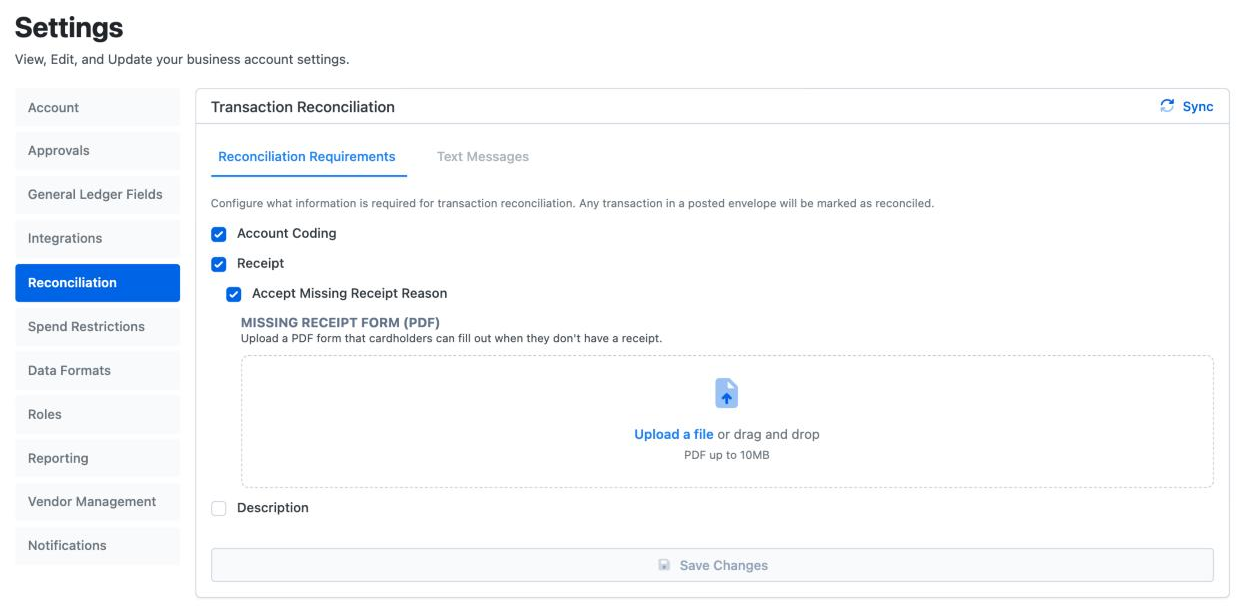The height and width of the screenshot is (606, 1236).
Task: Open the Text Messages tab
Action: click(483, 157)
